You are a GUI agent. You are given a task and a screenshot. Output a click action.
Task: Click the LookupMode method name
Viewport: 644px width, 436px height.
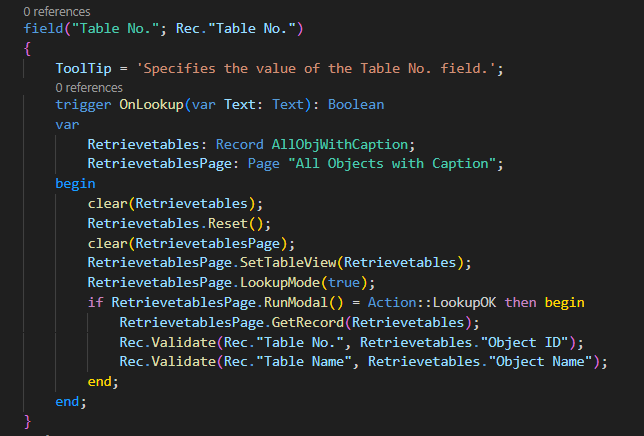coord(280,282)
